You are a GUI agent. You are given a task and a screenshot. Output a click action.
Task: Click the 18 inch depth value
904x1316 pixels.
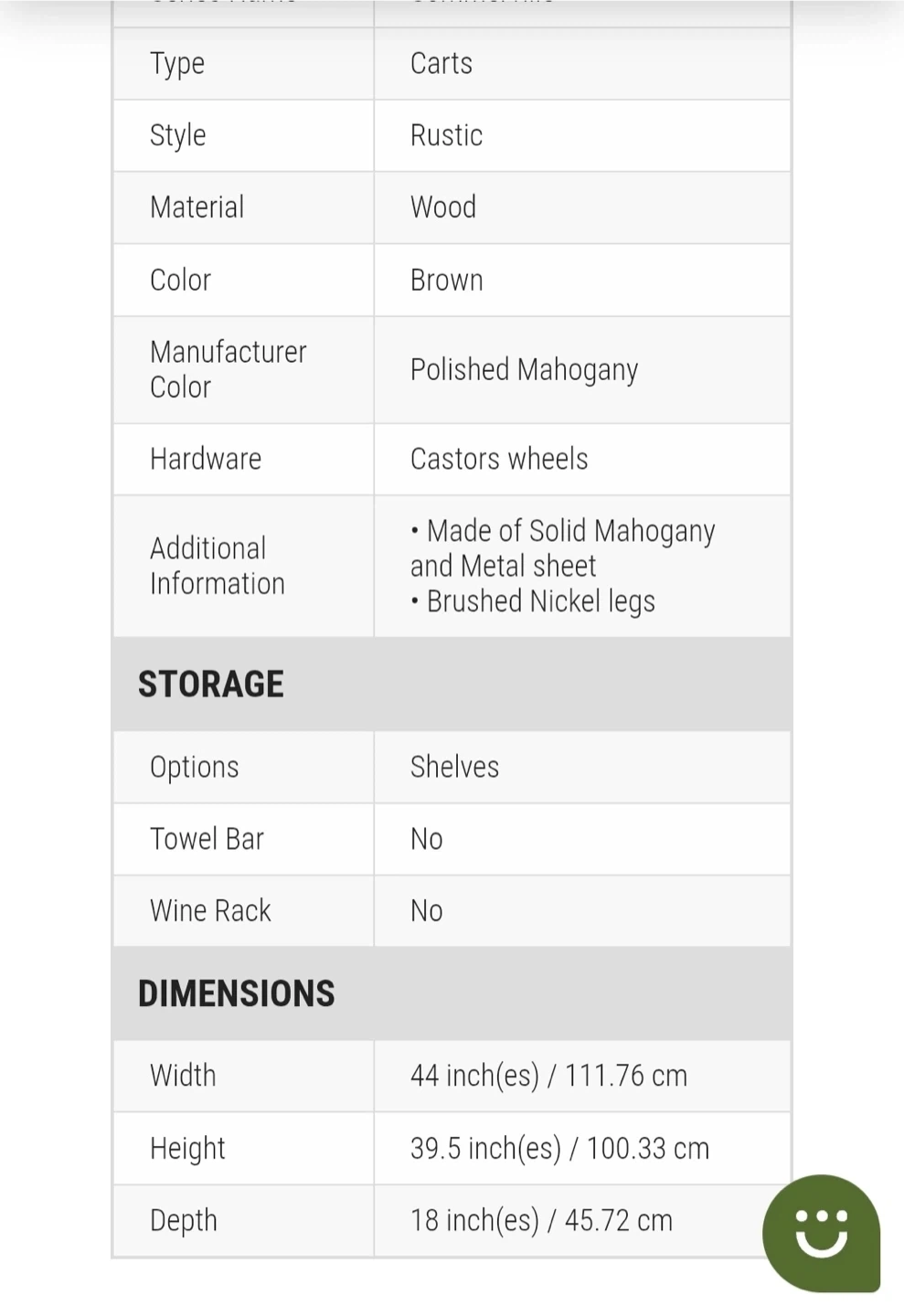click(541, 1221)
